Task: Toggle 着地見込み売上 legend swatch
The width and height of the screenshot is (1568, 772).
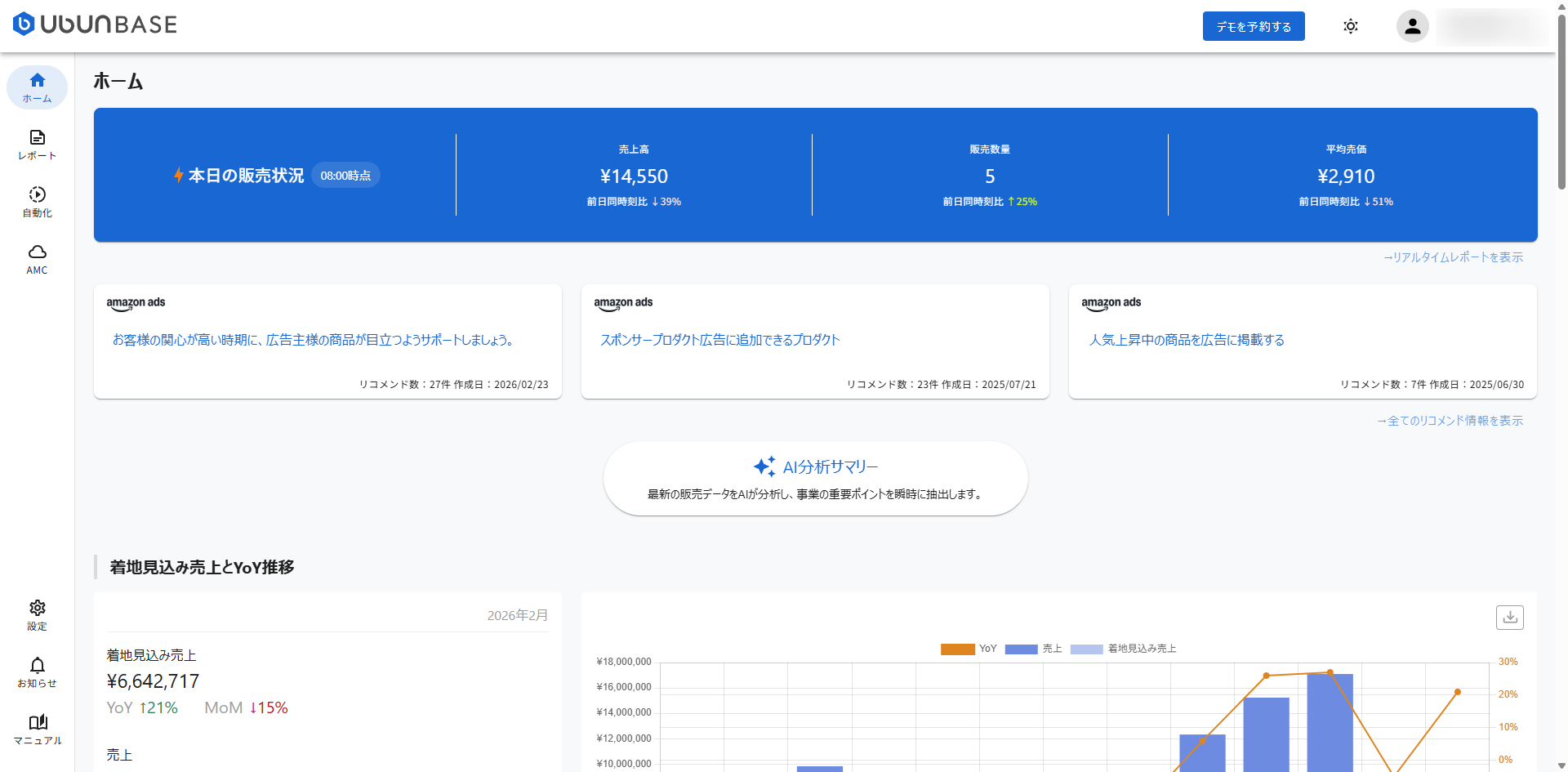Action: tap(1086, 649)
